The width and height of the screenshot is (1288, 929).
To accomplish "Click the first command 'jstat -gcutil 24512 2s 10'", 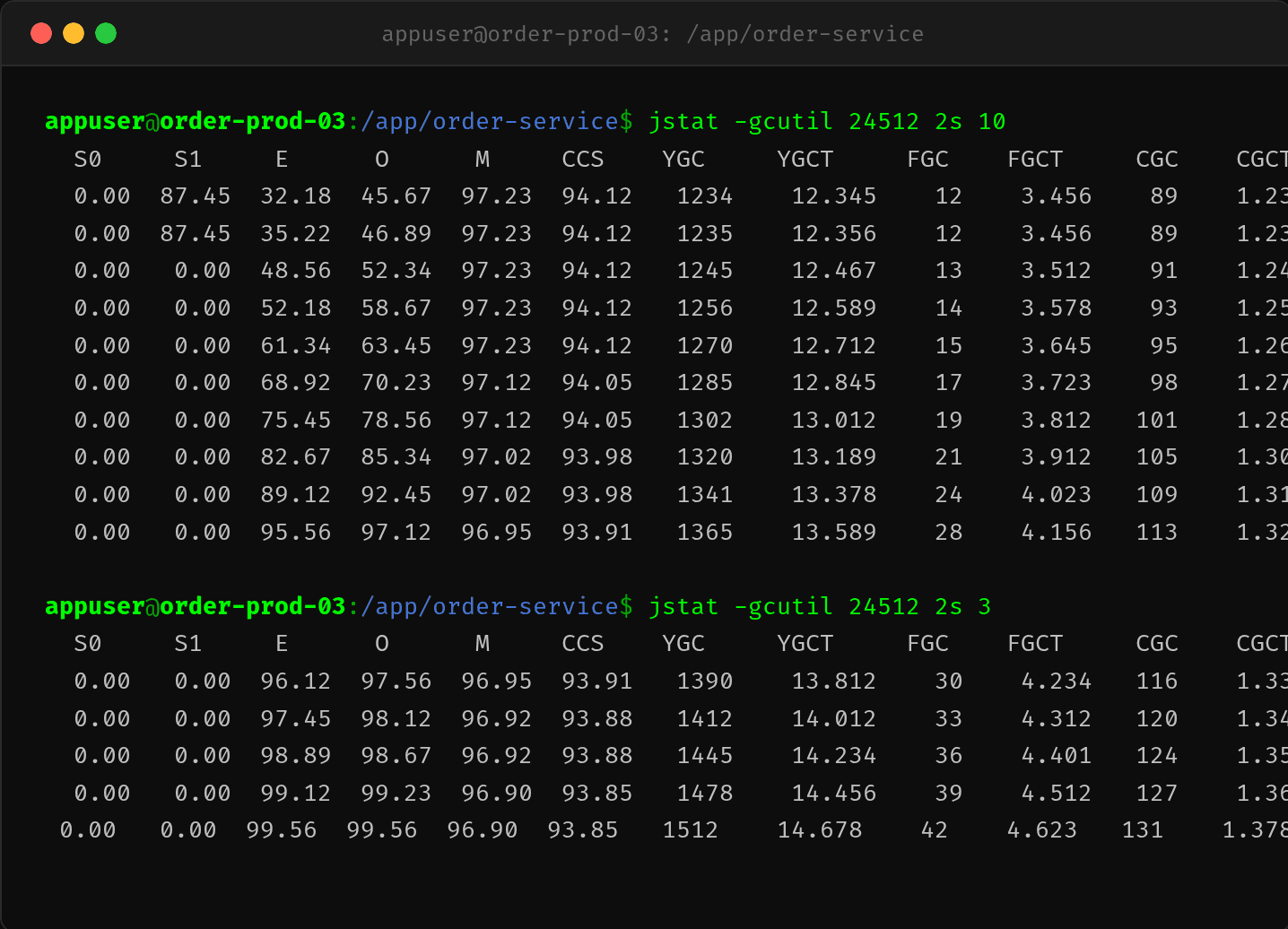I will (x=827, y=121).
